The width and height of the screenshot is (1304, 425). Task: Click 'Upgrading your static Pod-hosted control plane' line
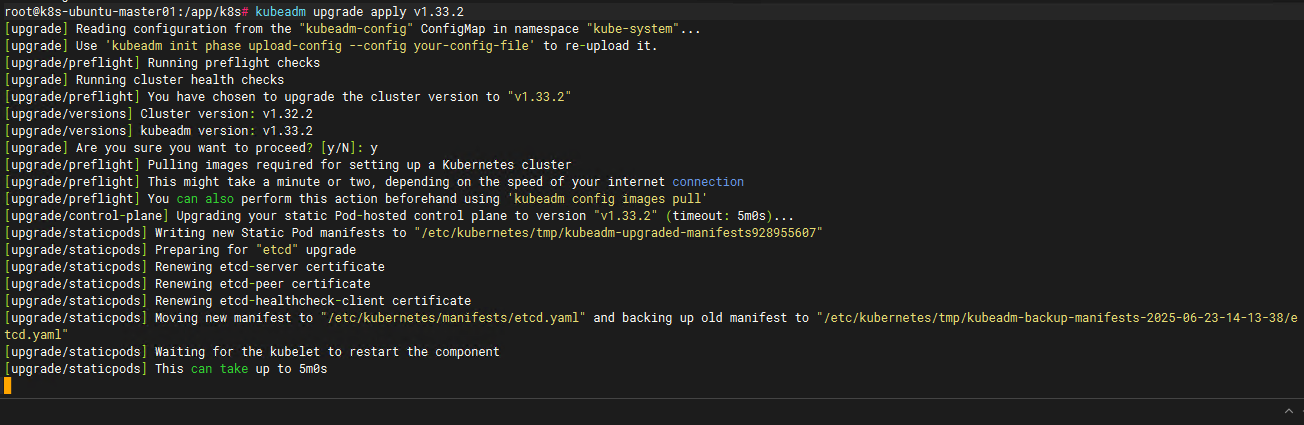(x=400, y=215)
